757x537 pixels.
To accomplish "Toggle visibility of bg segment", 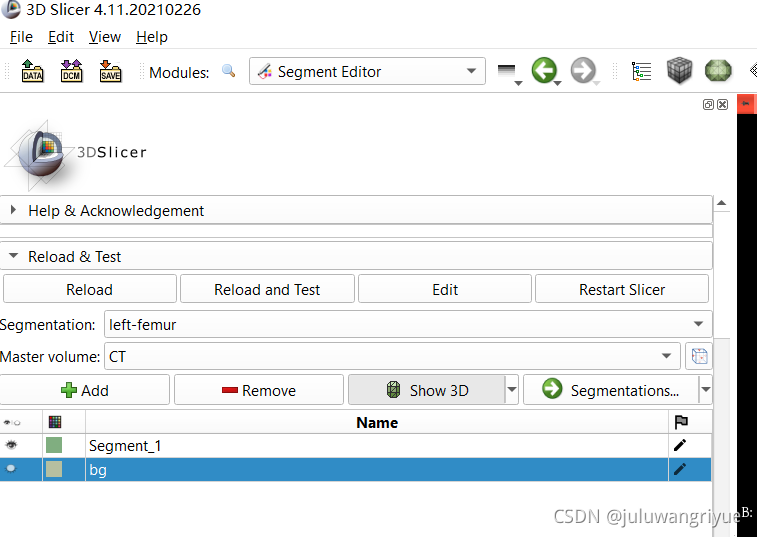I will coord(11,468).
